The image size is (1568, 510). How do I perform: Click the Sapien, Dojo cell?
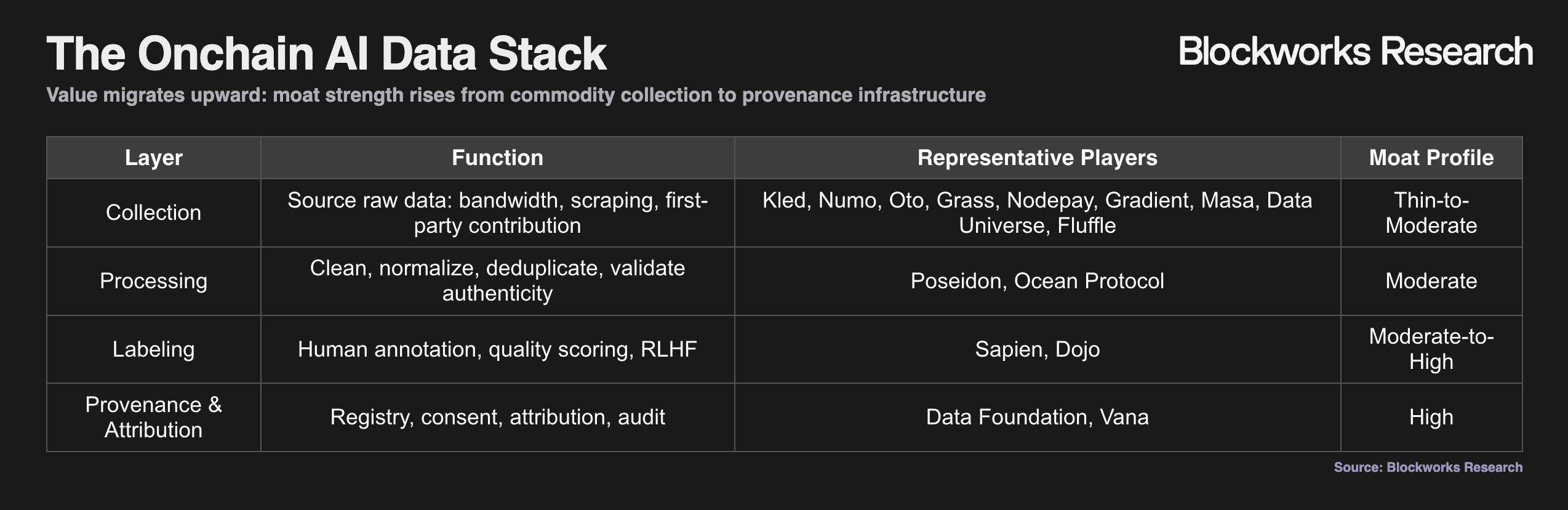coord(1038,349)
